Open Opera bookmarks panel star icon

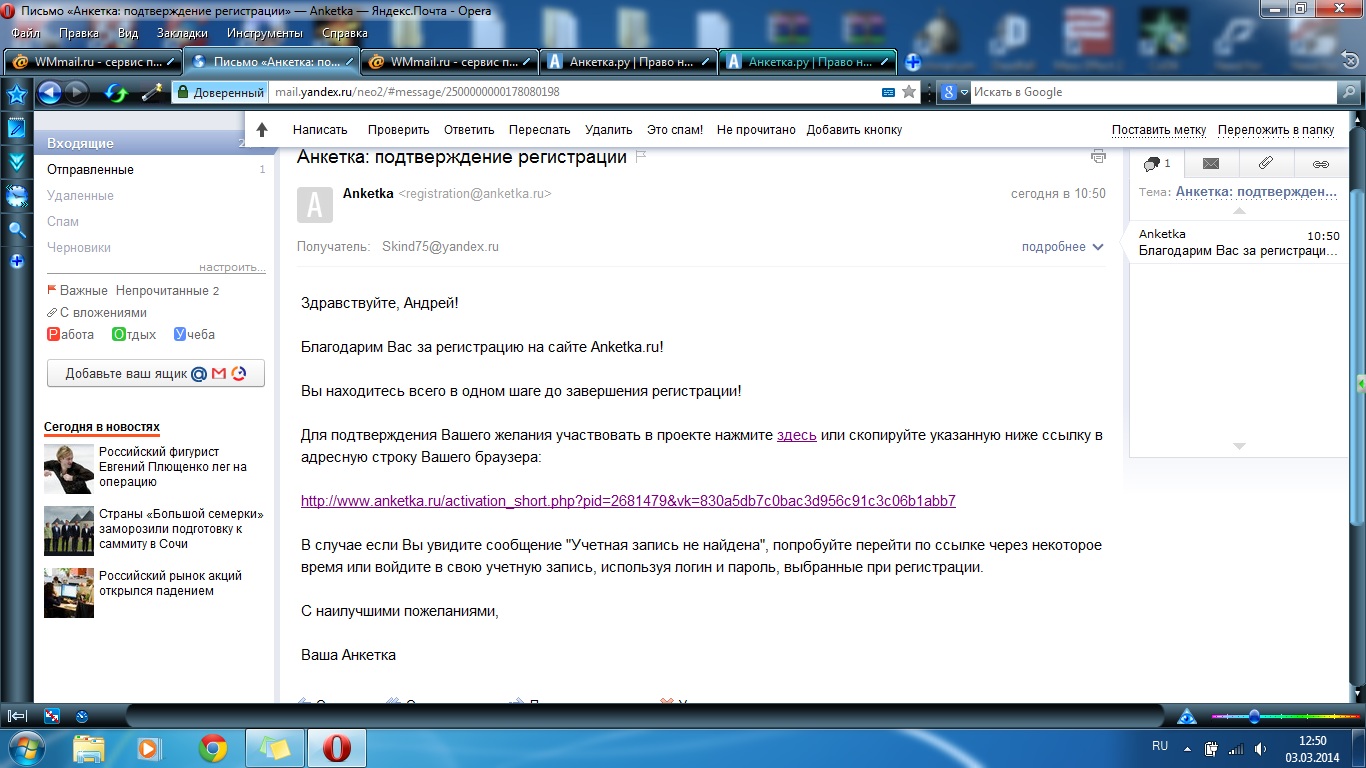(x=16, y=95)
